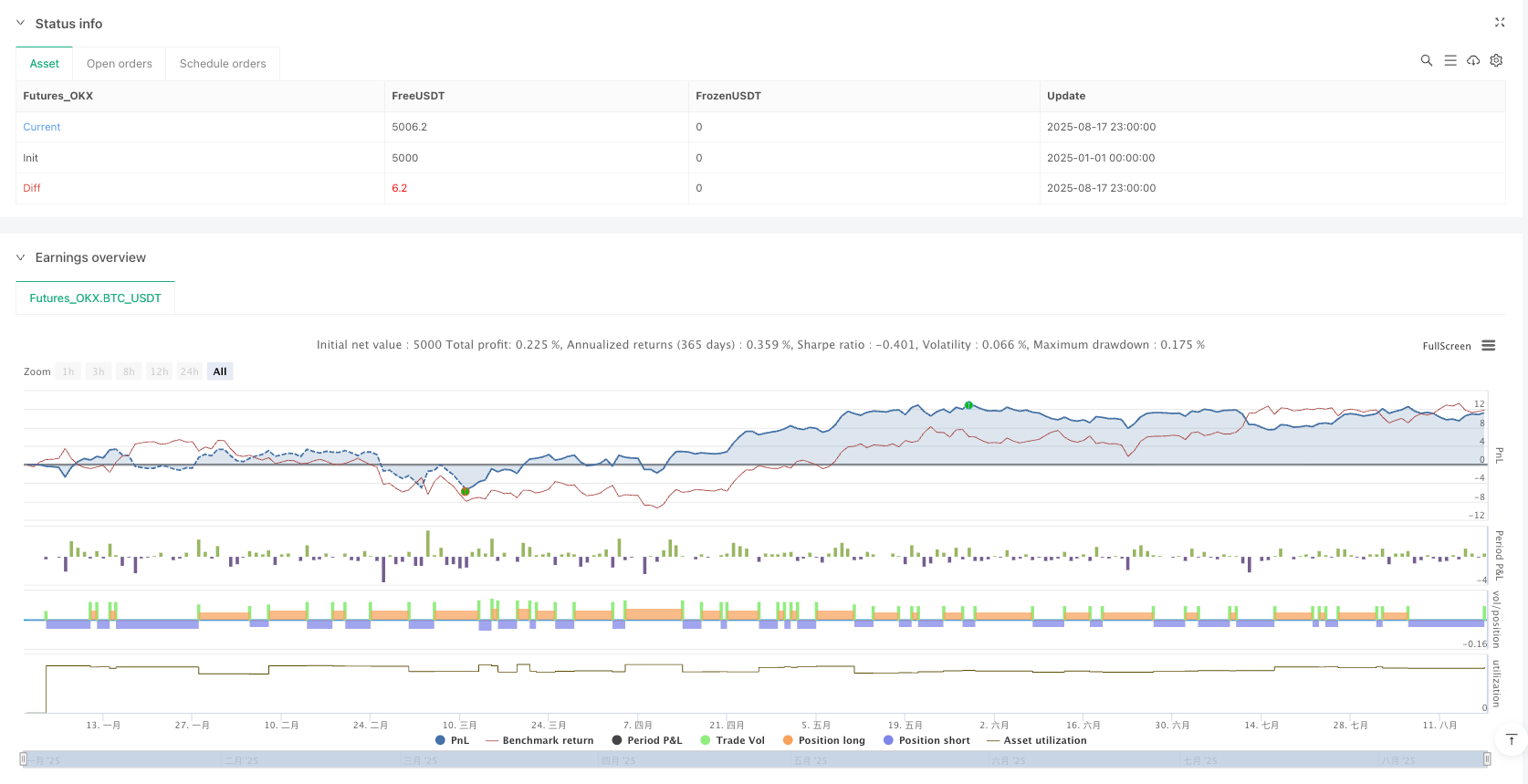Click the green marker on PnL peak

pos(968,405)
